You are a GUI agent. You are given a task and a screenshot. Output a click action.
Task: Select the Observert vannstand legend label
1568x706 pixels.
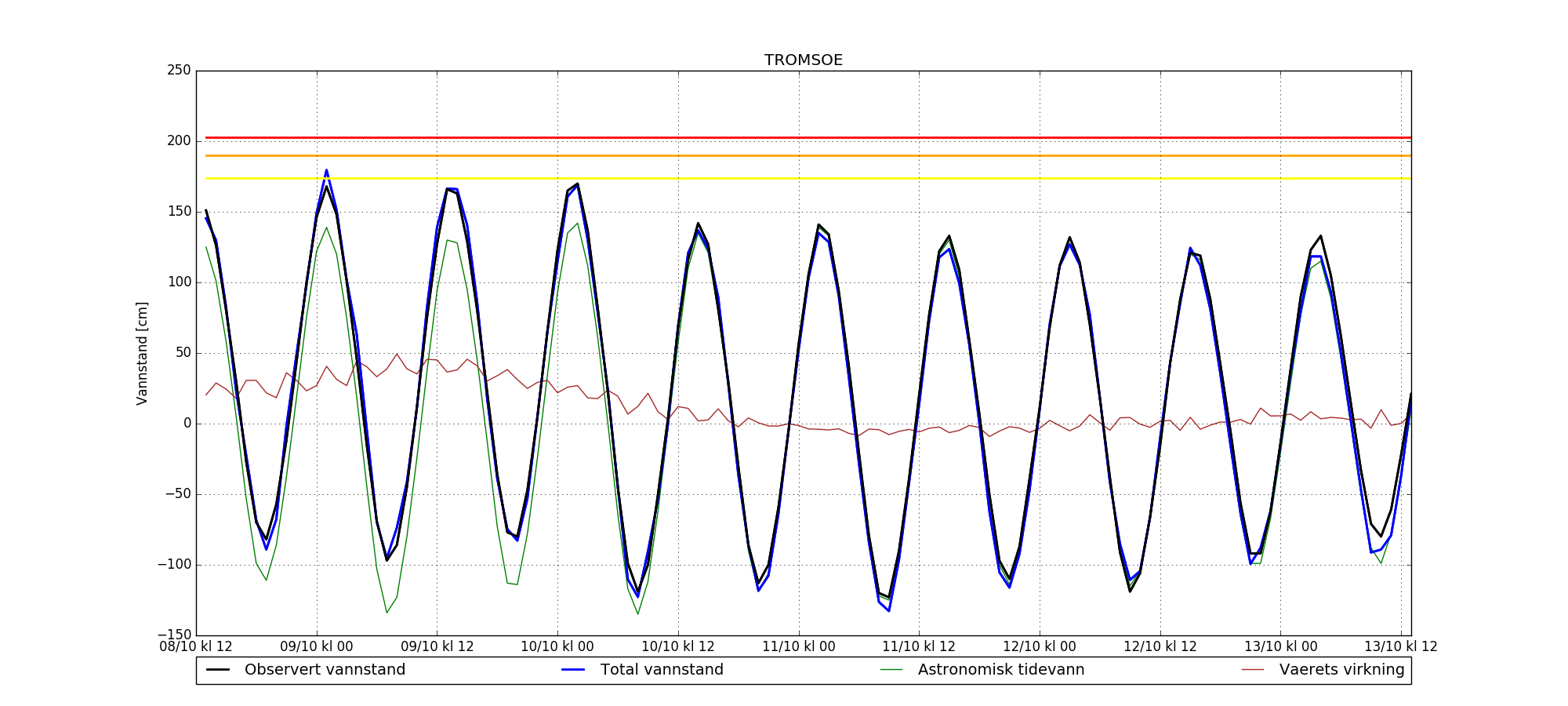325,670
